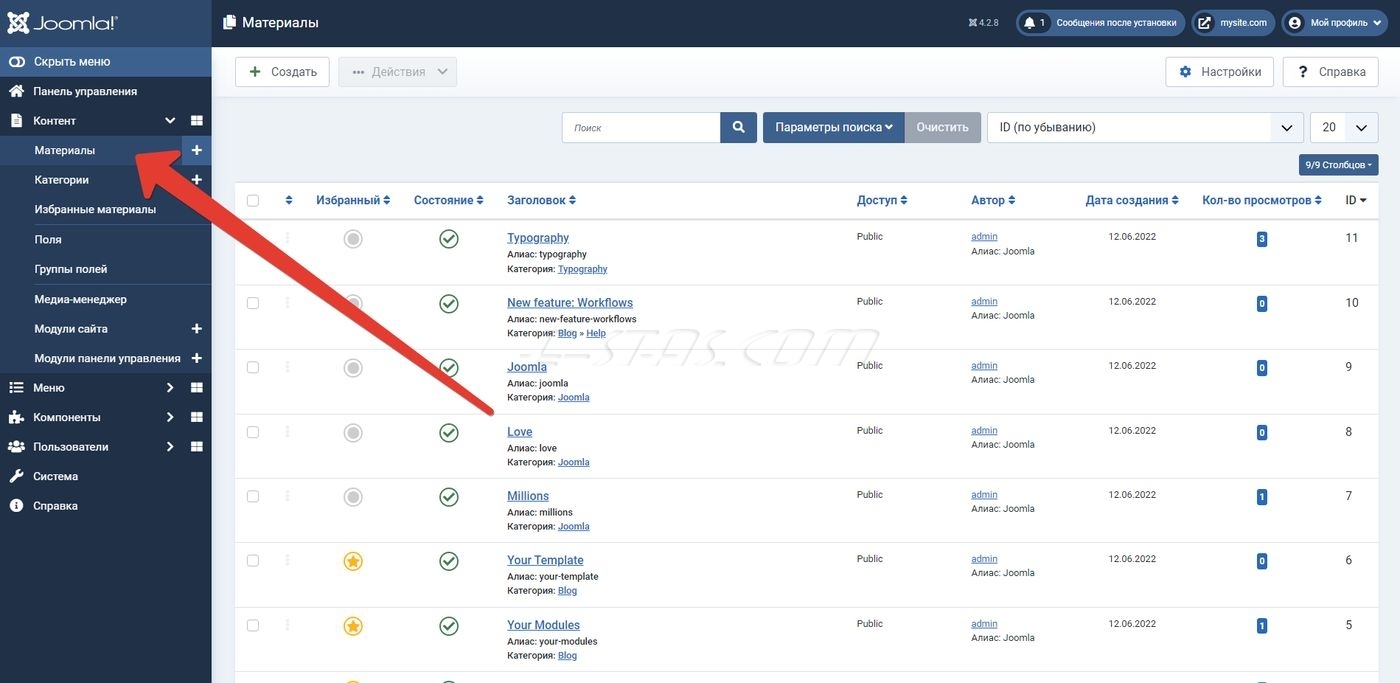
Task: Check the Millions row checkbox
Action: [x=253, y=496]
